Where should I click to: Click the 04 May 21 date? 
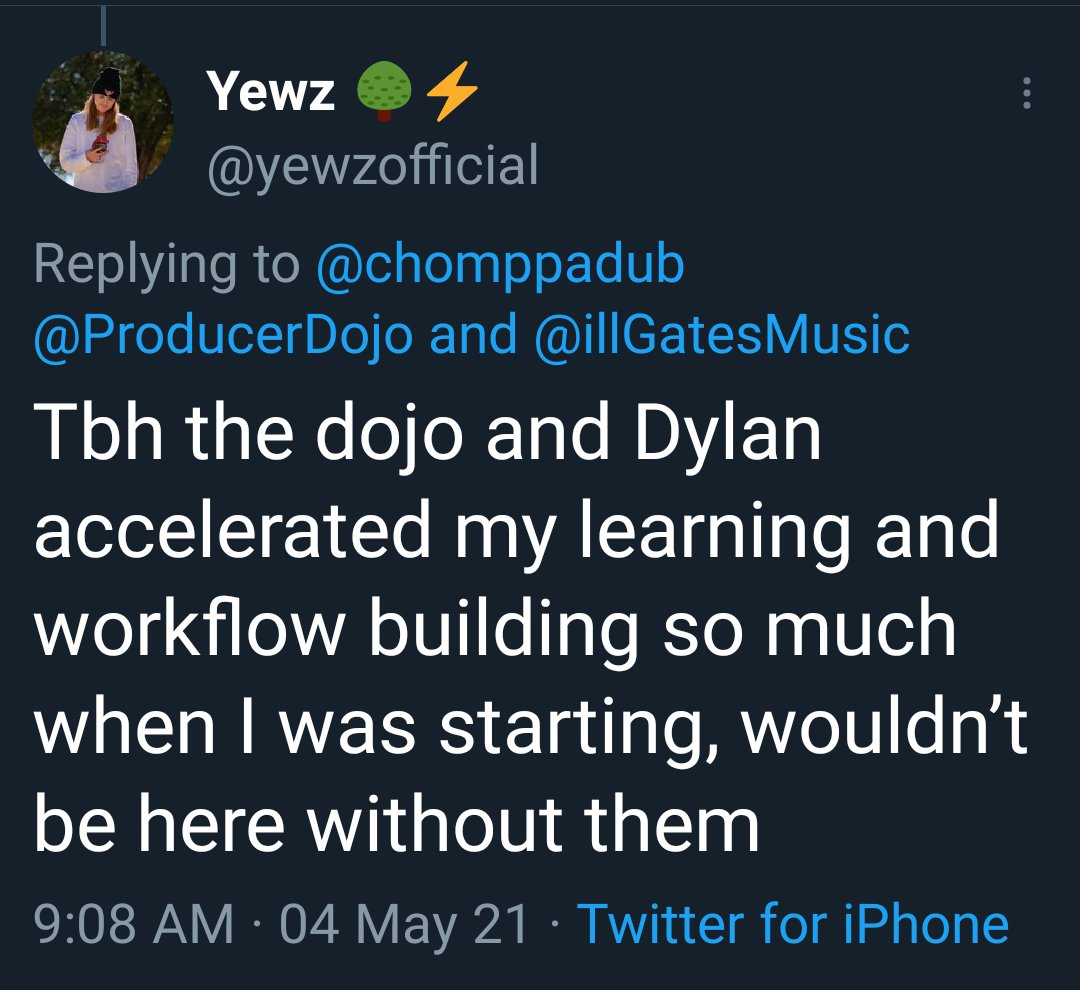point(404,923)
